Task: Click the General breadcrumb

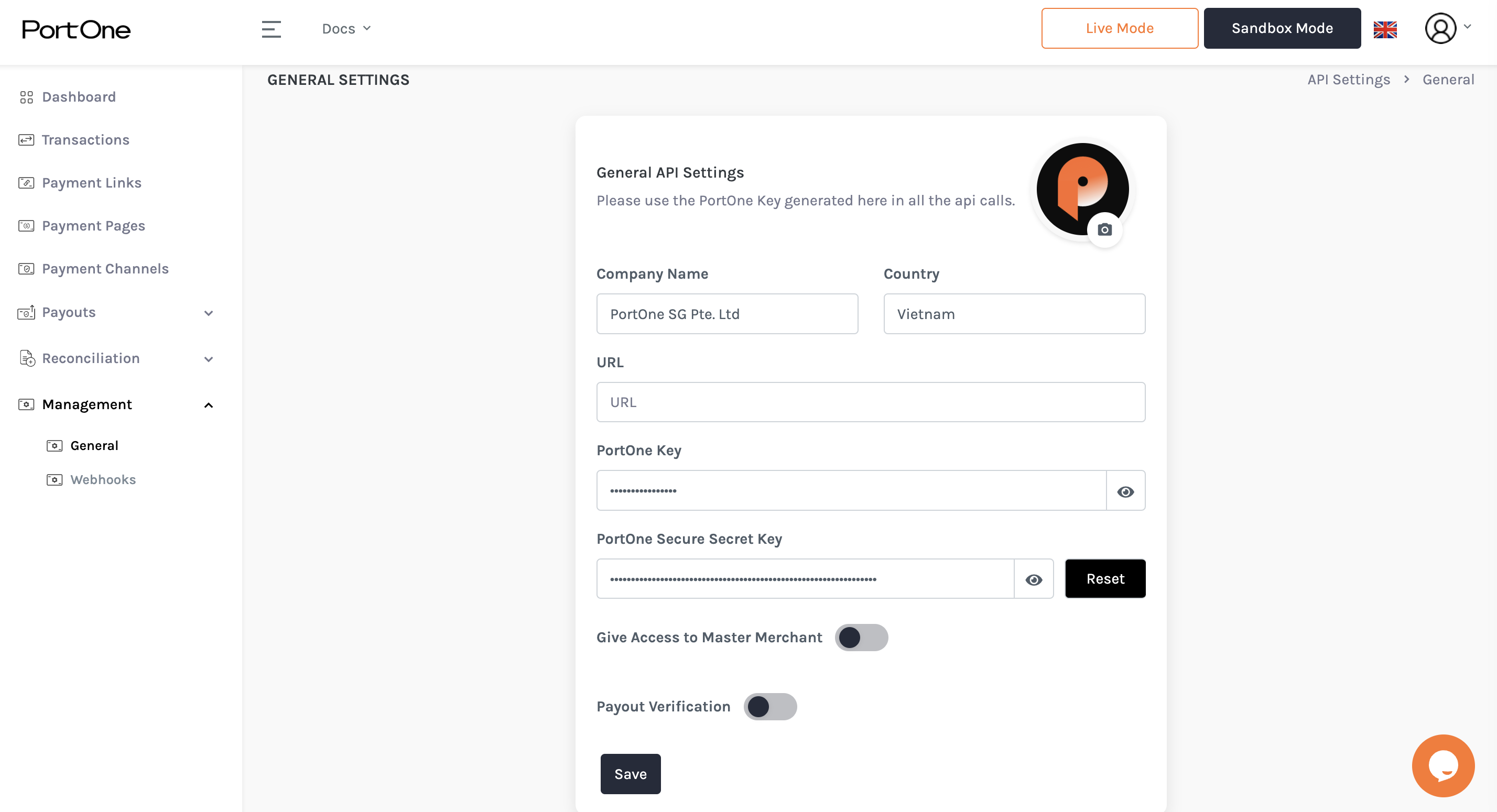Action: (1448, 79)
